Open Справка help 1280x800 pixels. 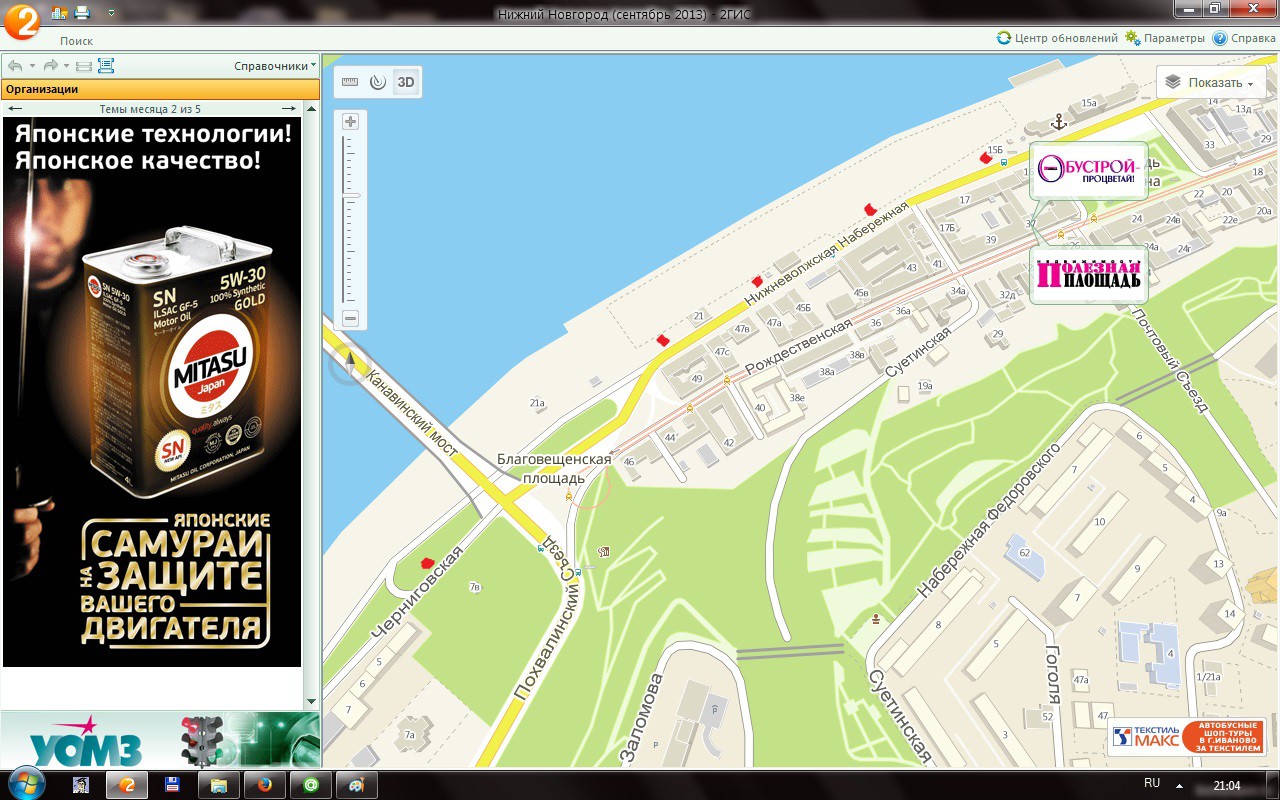click(x=1244, y=38)
